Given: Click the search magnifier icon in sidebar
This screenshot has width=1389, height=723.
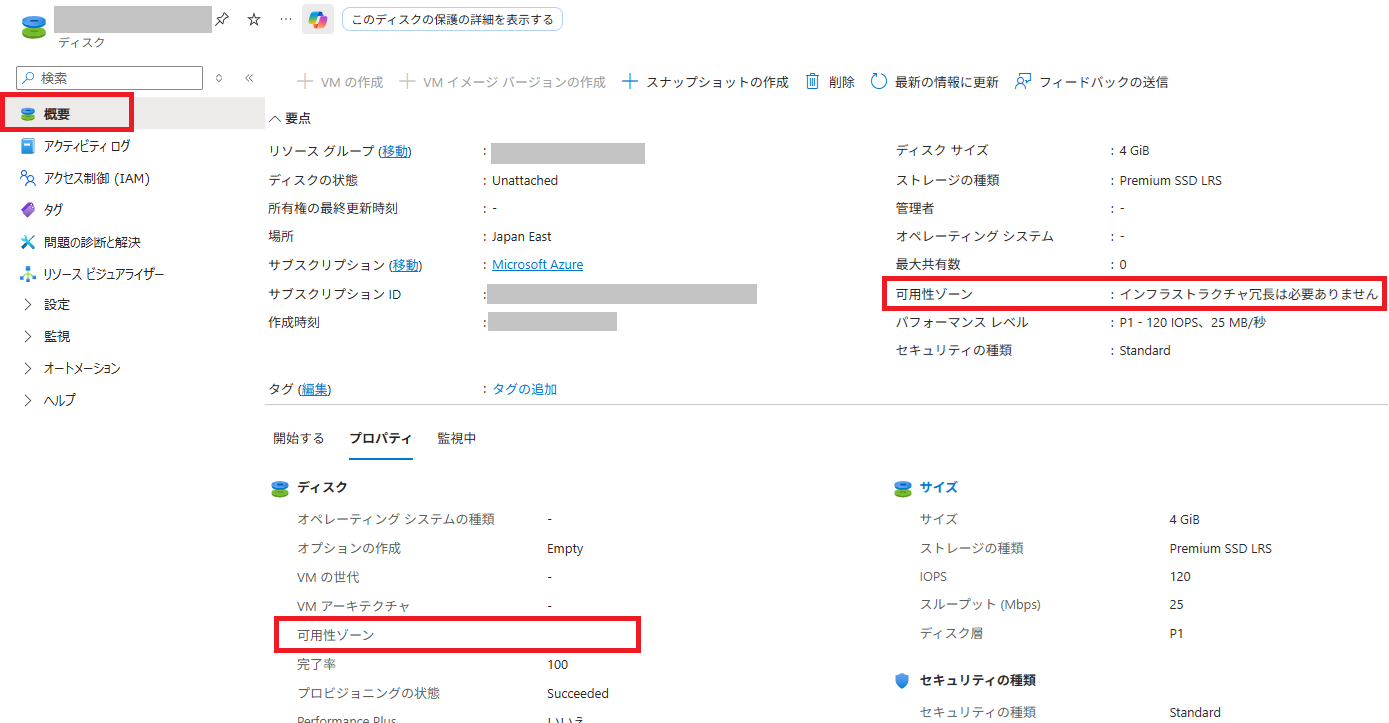Looking at the screenshot, I should (x=29, y=78).
